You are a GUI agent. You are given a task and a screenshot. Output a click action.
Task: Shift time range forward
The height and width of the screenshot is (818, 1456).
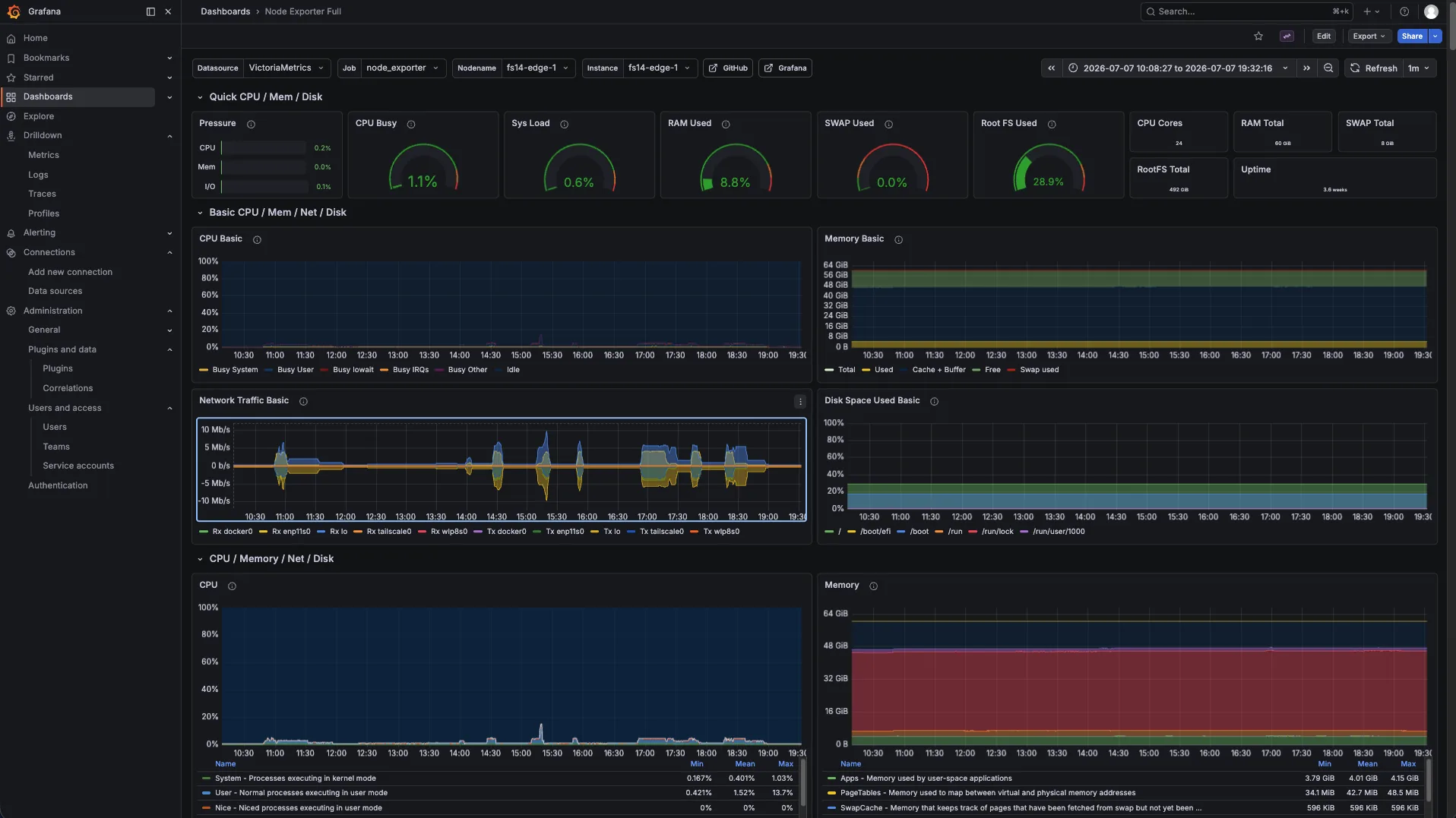pyautogui.click(x=1306, y=68)
